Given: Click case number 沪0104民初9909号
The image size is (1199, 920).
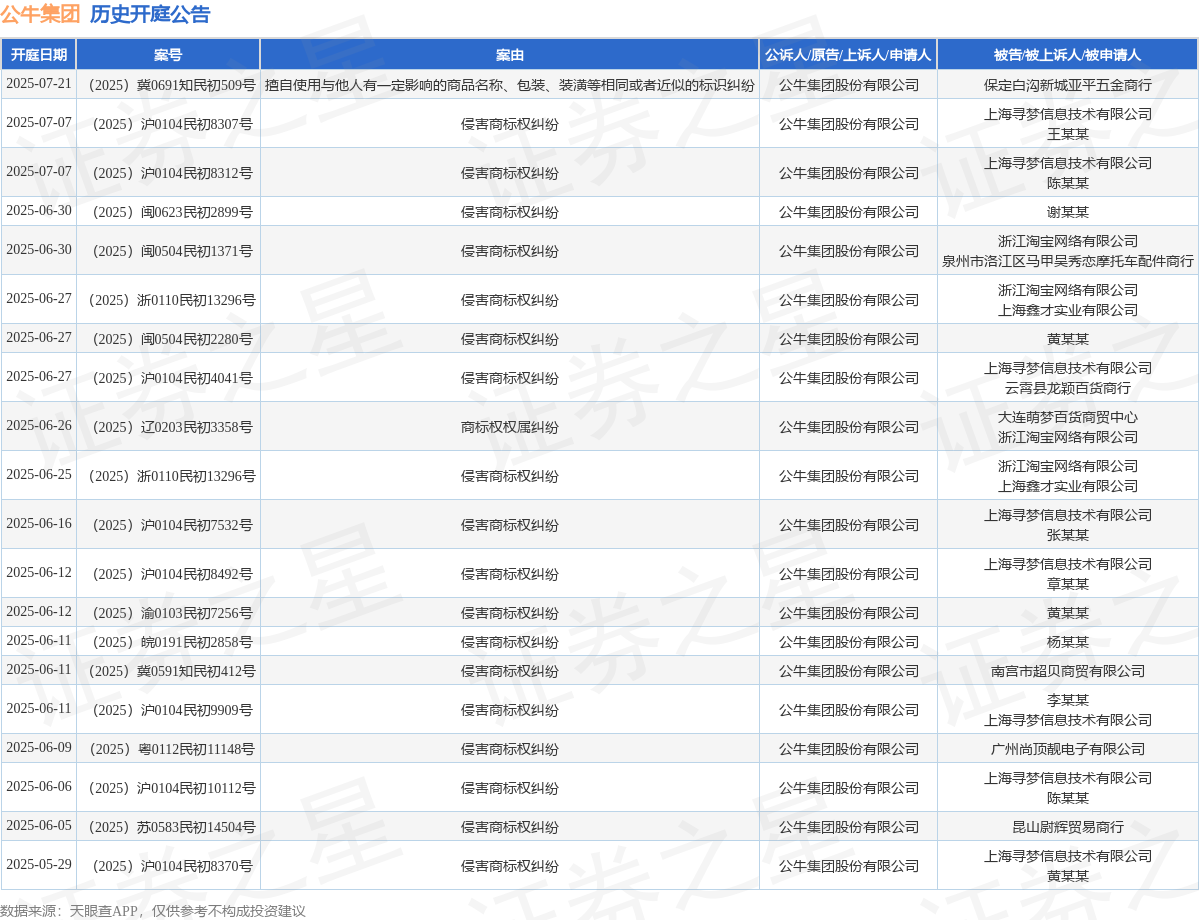Looking at the screenshot, I should [x=168, y=710].
